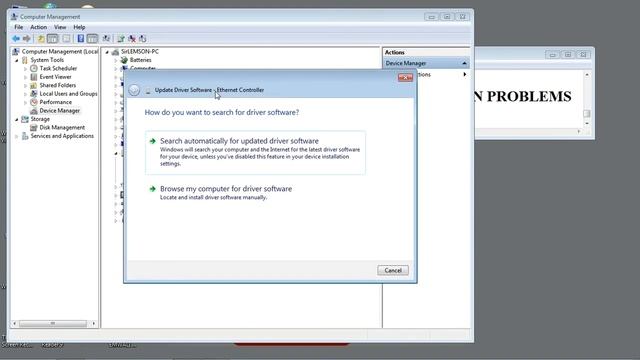Click green arrow beside Search automatically option
The width and height of the screenshot is (640, 360).
point(153,141)
